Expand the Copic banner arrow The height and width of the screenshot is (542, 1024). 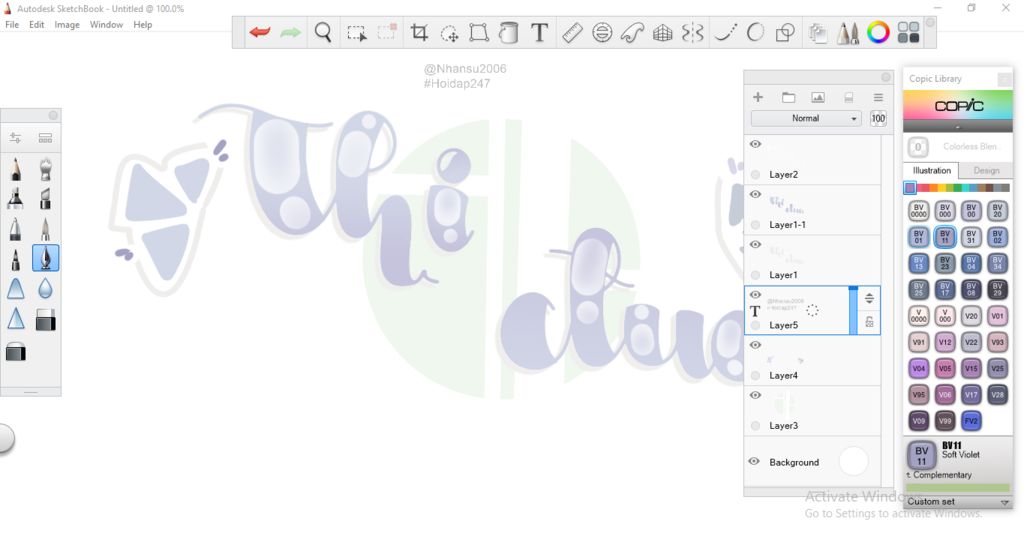(958, 127)
